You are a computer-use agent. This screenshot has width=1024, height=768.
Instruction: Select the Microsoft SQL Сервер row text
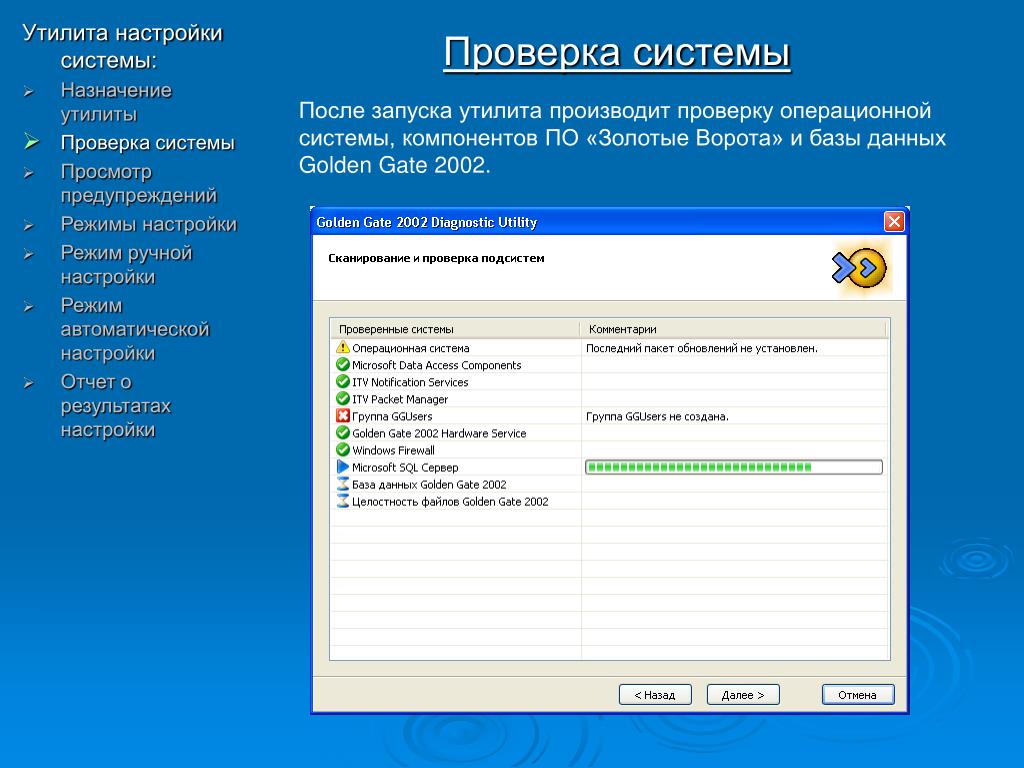tap(405, 468)
